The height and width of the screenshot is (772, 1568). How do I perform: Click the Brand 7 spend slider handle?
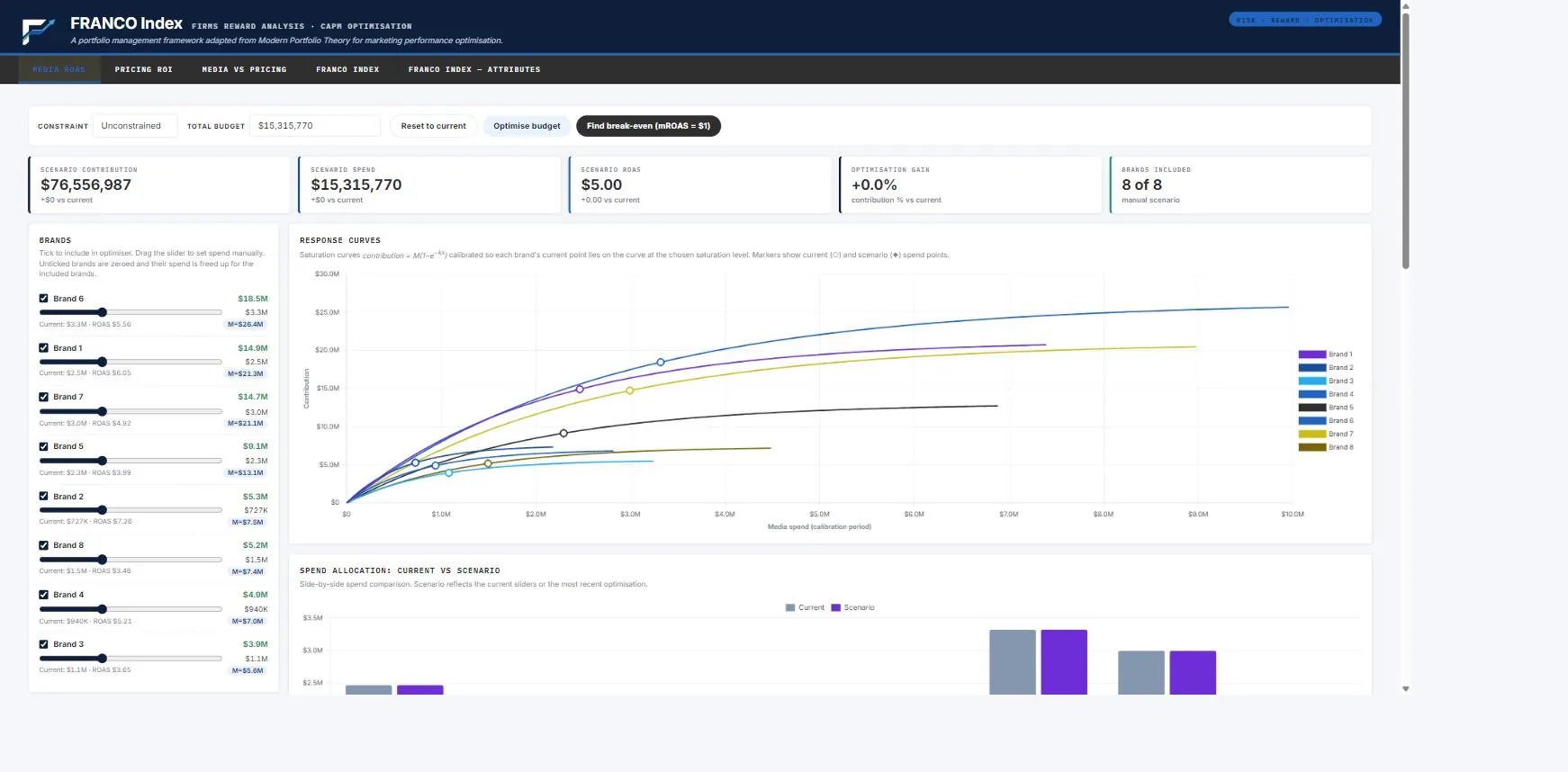click(x=102, y=411)
